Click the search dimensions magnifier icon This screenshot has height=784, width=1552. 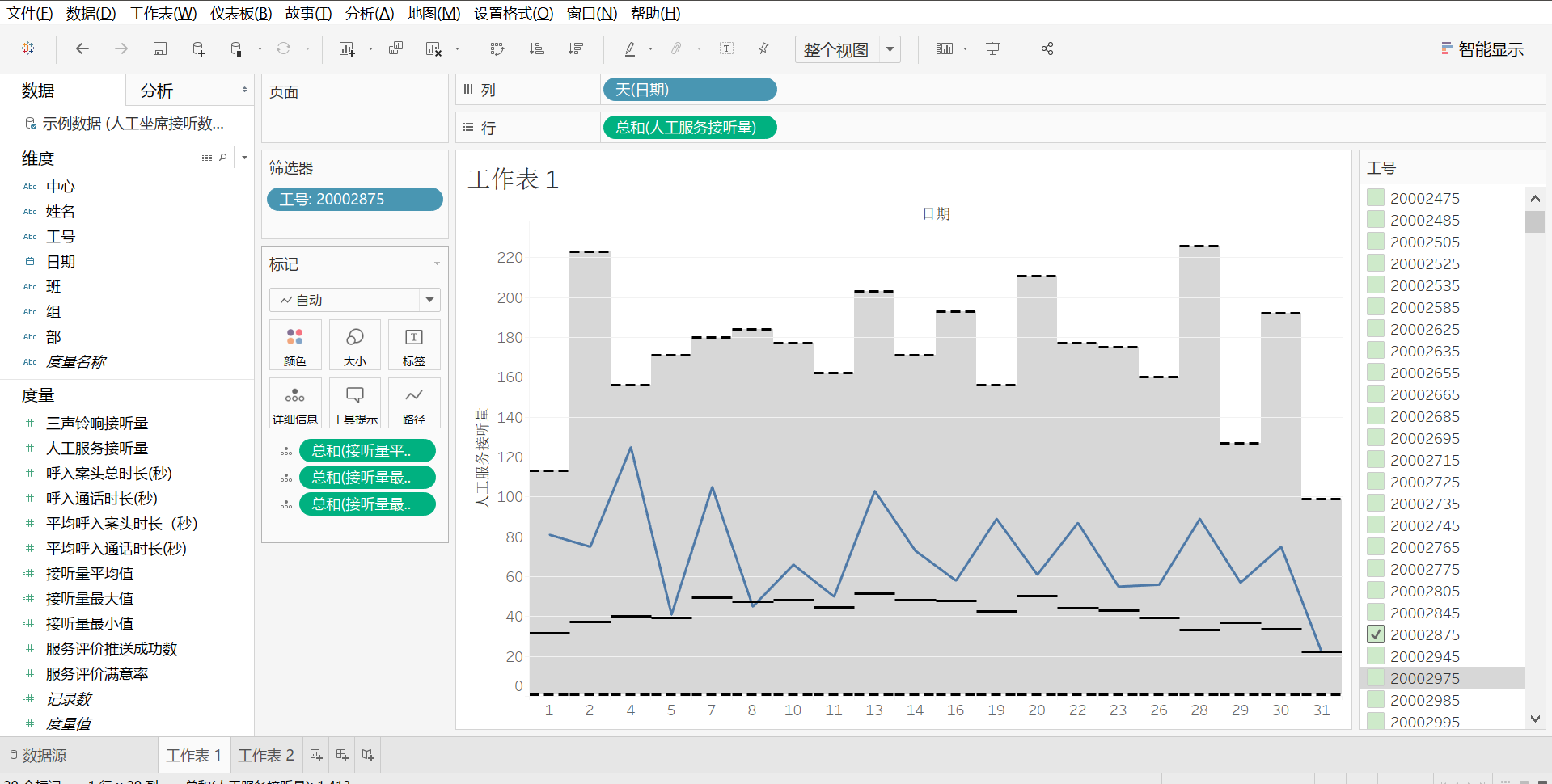tap(223, 158)
